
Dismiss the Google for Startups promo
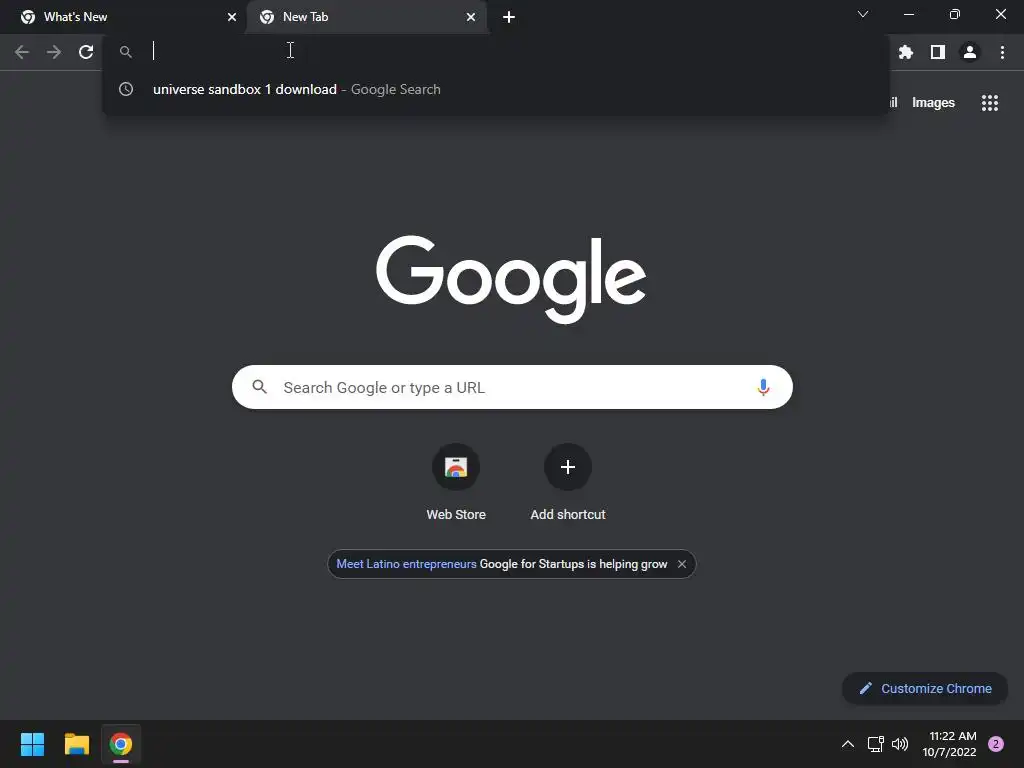(682, 564)
